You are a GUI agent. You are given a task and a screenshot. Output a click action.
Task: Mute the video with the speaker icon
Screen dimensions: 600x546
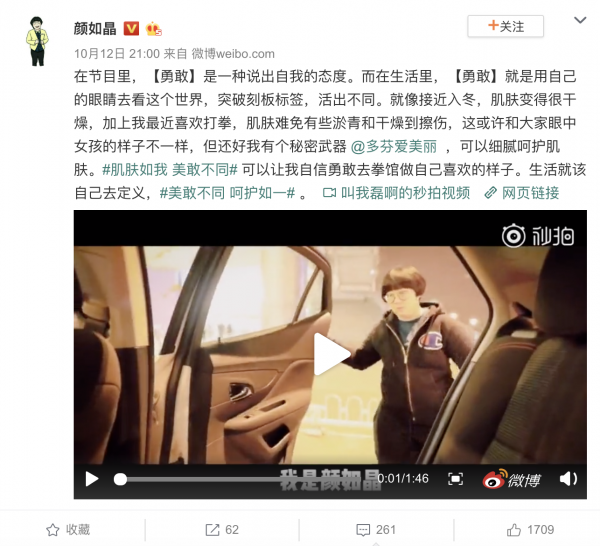568,479
